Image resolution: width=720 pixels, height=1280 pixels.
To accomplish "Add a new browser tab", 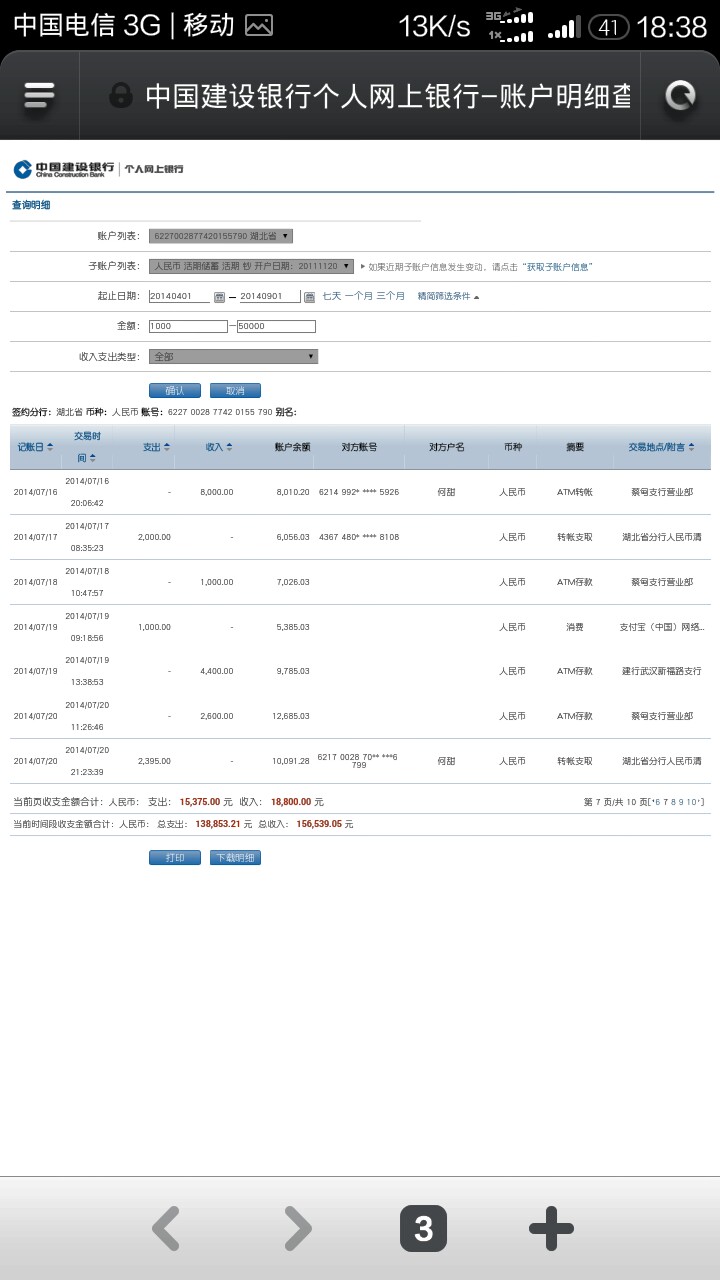I will click(551, 1228).
